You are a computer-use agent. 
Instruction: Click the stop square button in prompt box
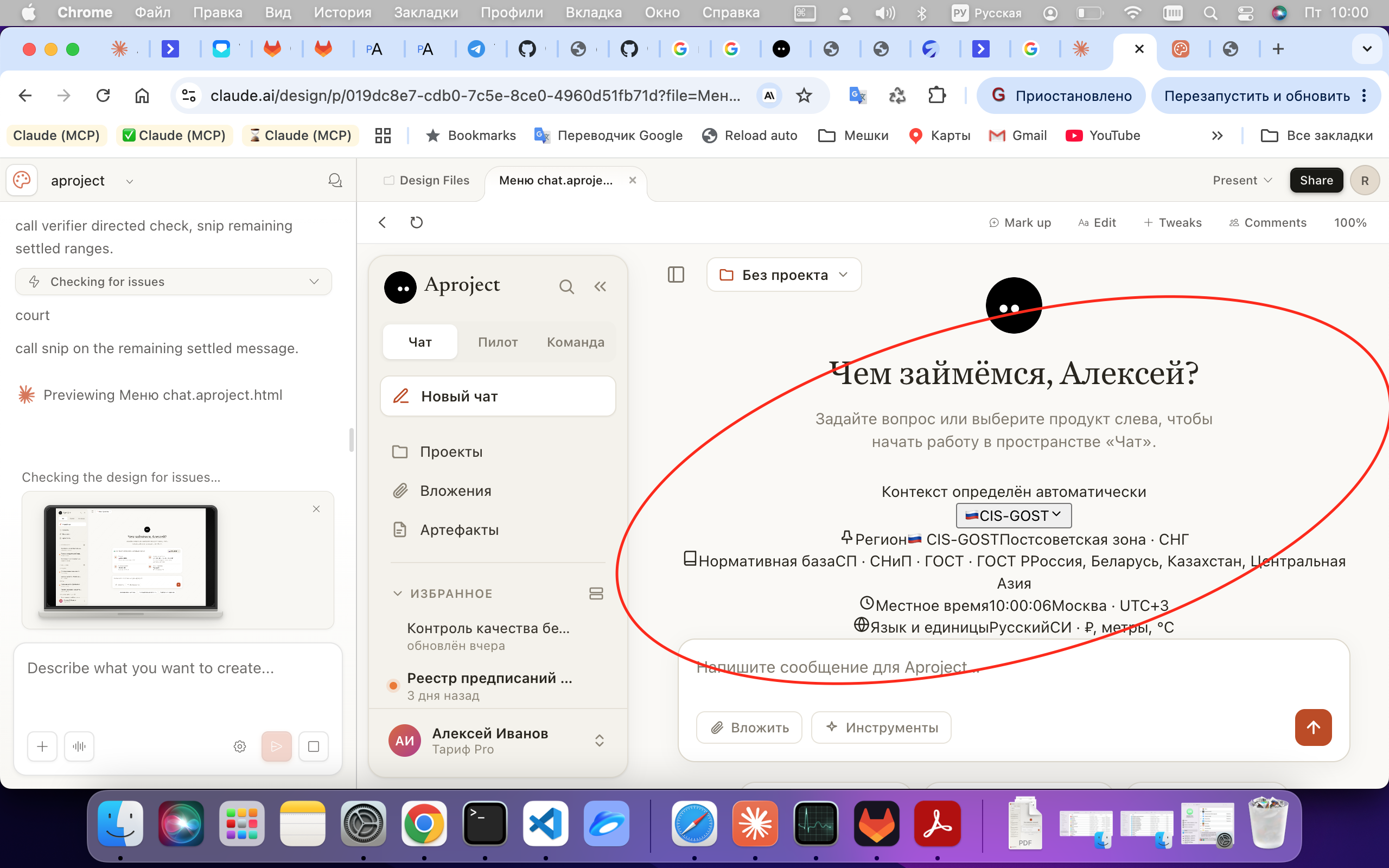[x=314, y=746]
